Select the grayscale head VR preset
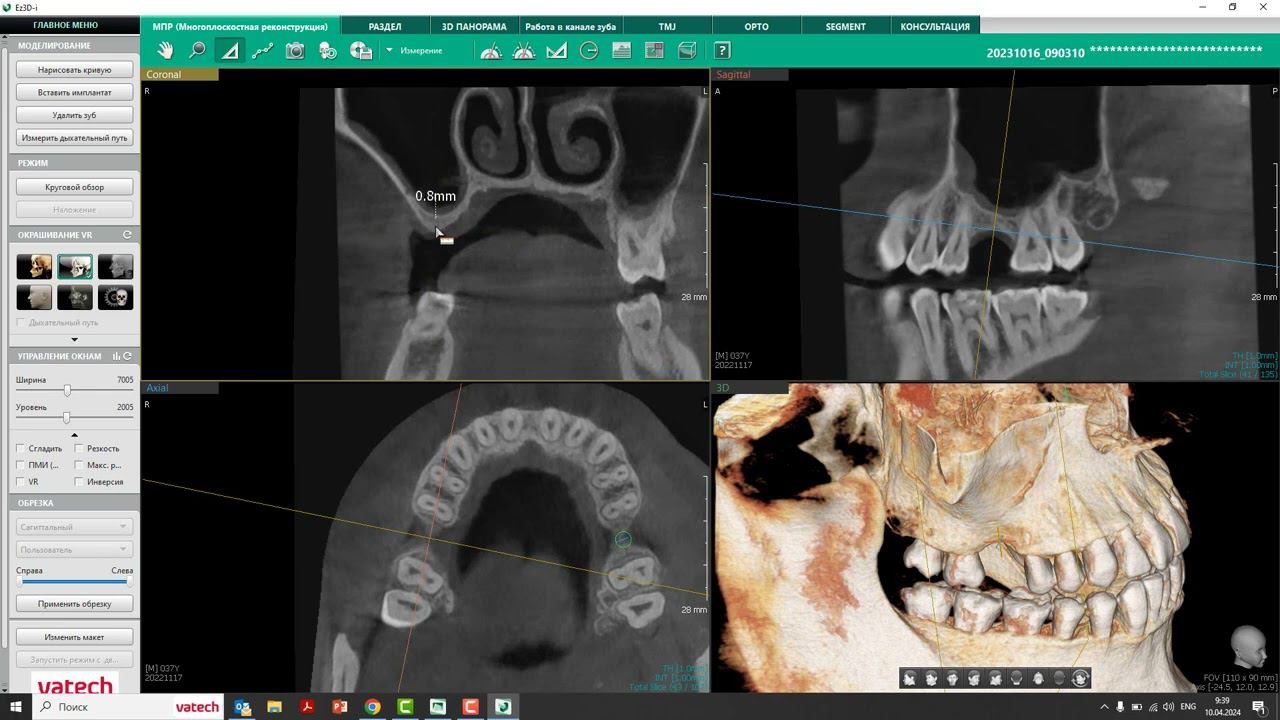This screenshot has width=1280, height=720. (115, 267)
